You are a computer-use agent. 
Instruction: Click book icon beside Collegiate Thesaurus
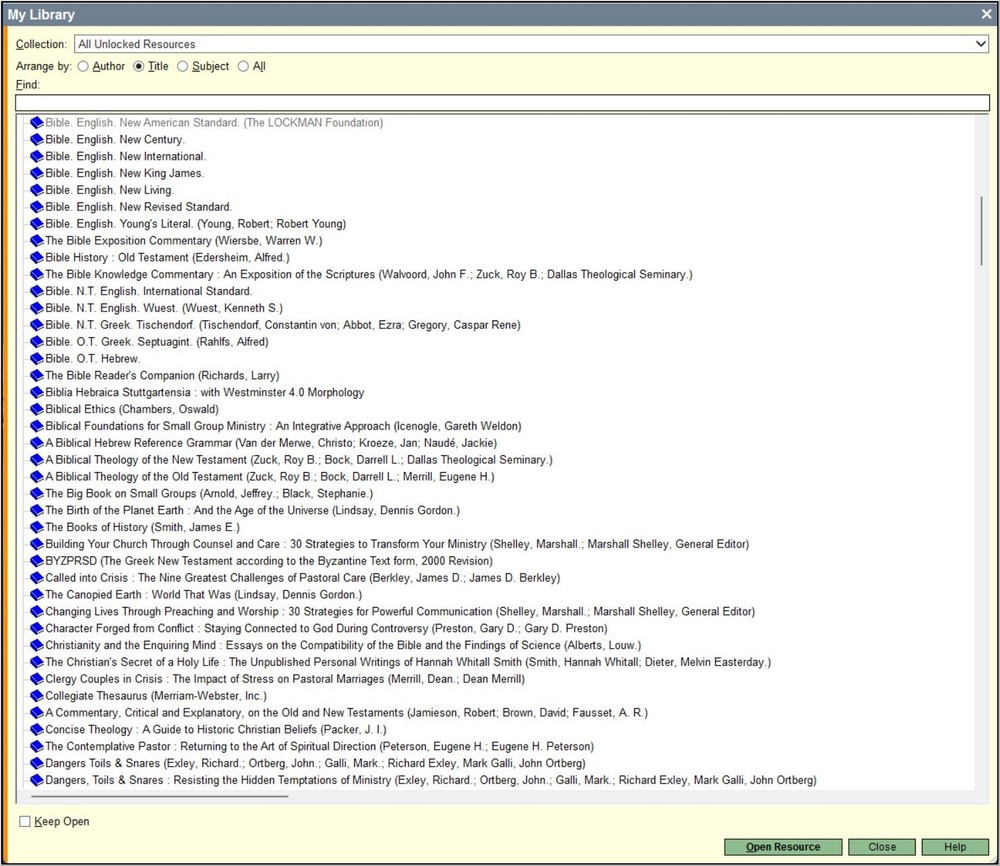point(37,696)
